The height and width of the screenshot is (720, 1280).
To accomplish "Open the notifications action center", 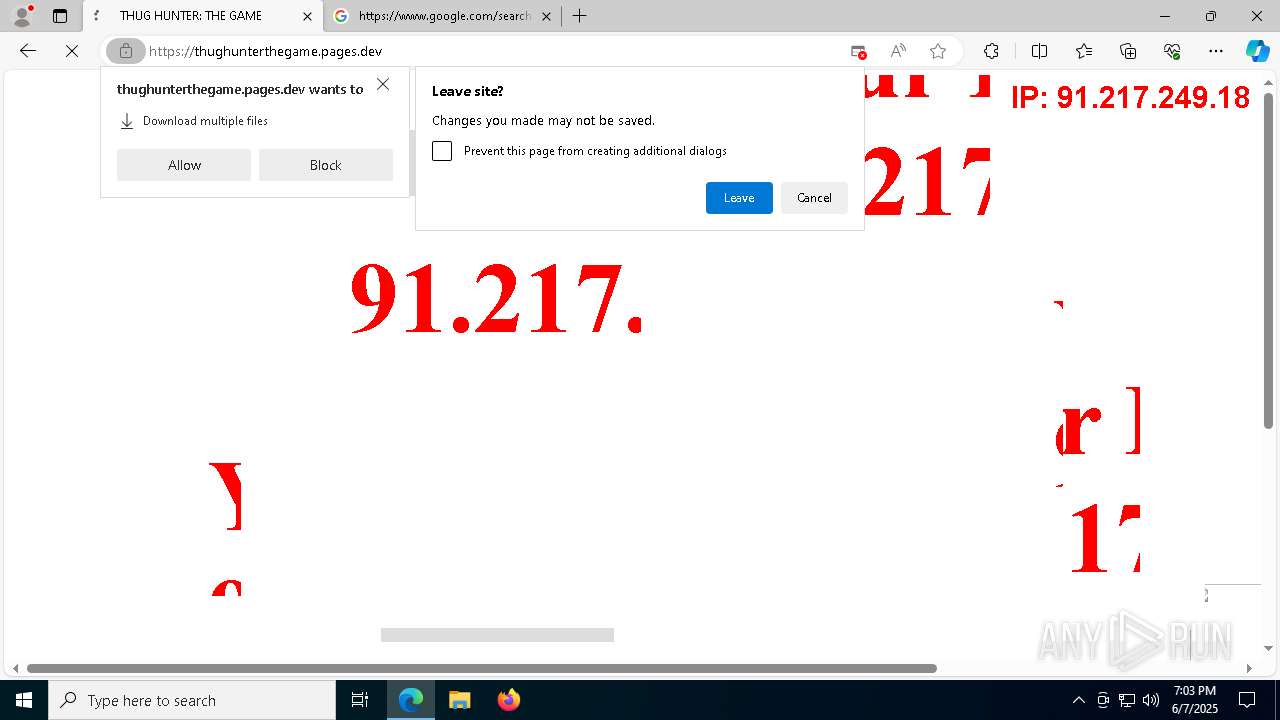I will click(x=1247, y=700).
